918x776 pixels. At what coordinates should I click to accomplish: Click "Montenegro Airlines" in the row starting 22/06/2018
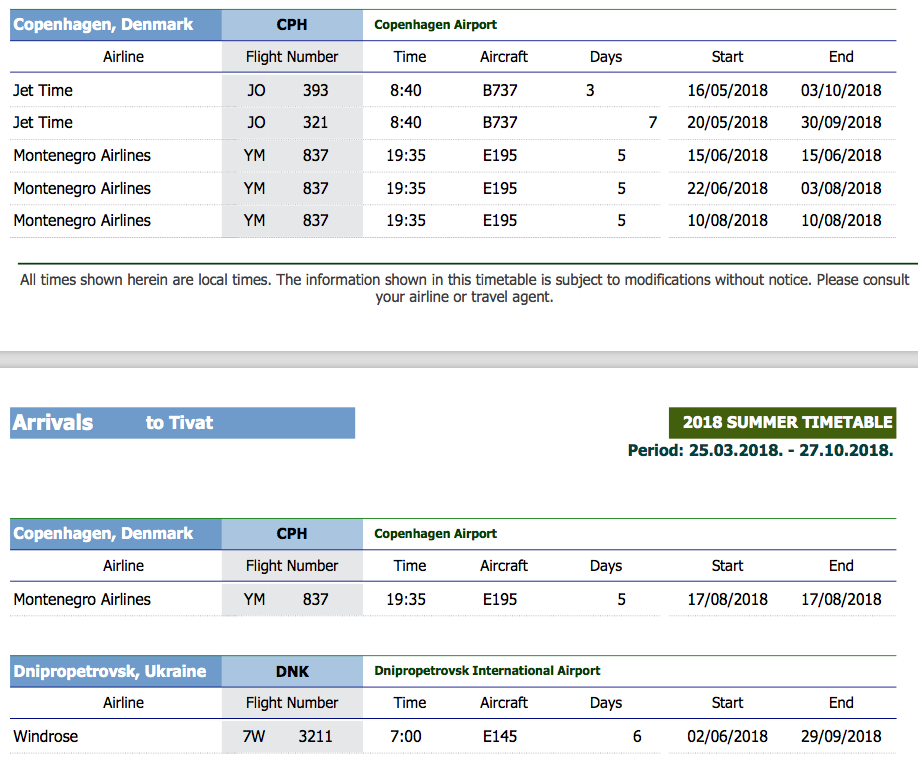click(82, 188)
